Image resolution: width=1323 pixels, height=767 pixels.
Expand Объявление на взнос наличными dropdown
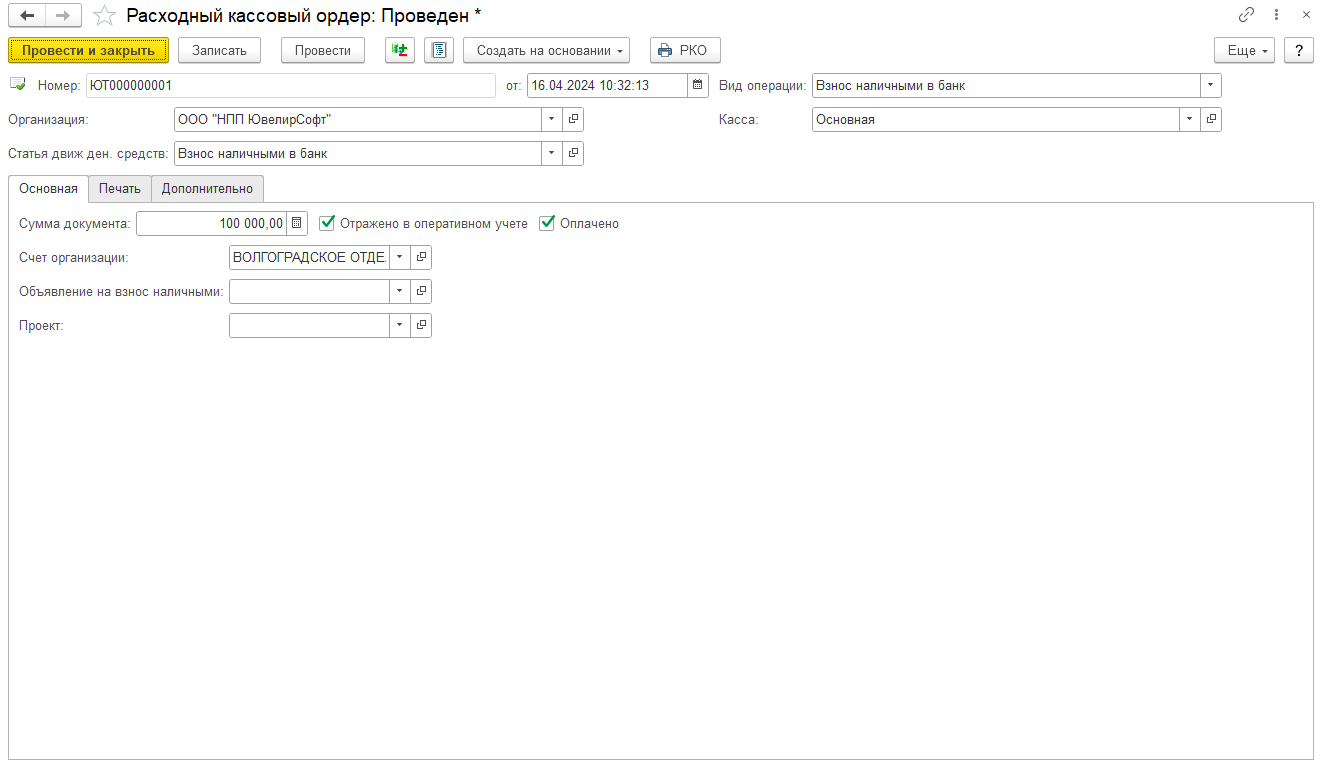click(400, 291)
